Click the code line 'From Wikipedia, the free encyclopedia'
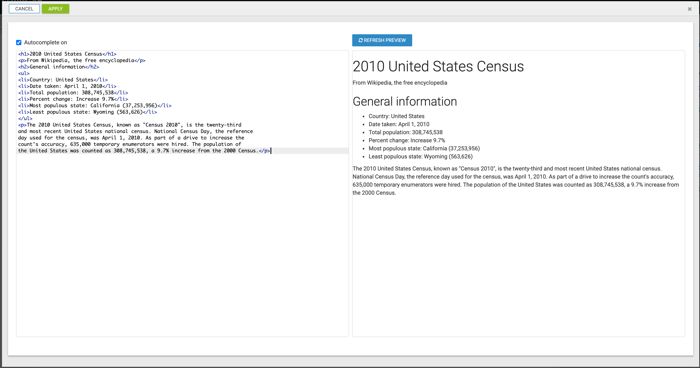 coord(82,60)
